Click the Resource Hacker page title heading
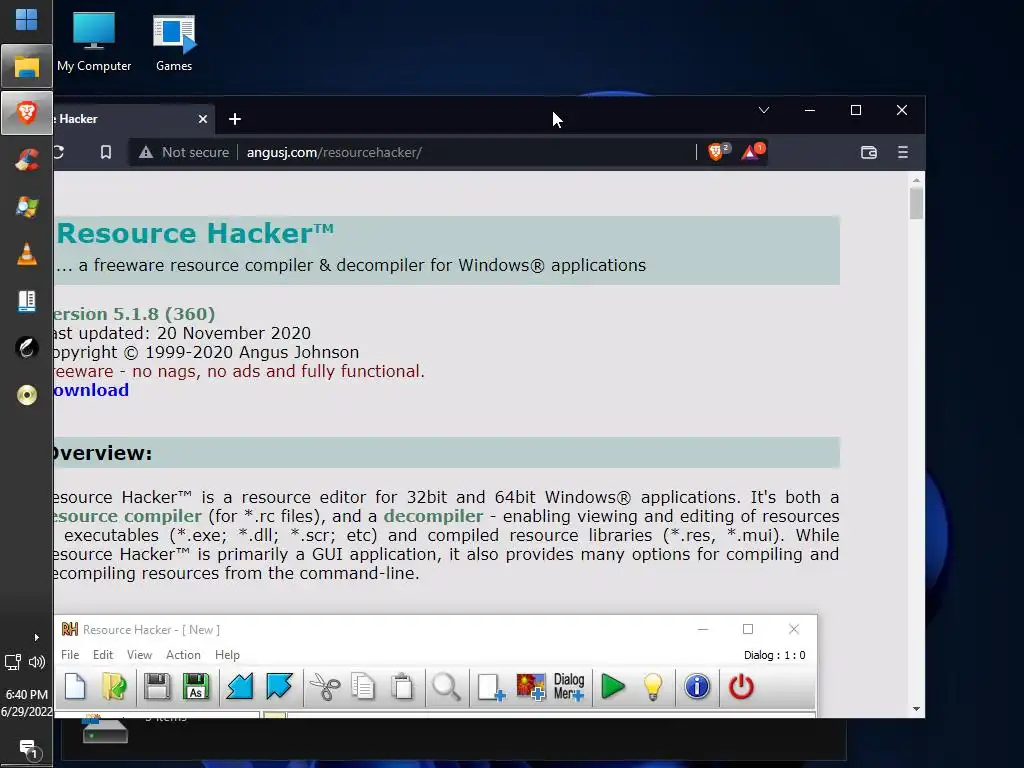 click(195, 233)
